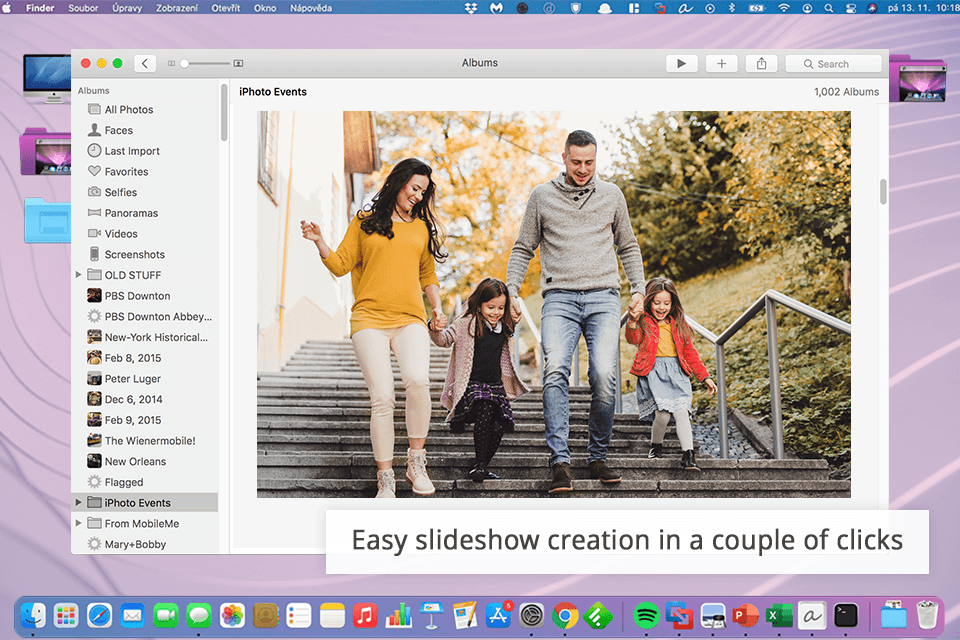
Task: Open the Trash in the Dock
Action: (x=927, y=616)
